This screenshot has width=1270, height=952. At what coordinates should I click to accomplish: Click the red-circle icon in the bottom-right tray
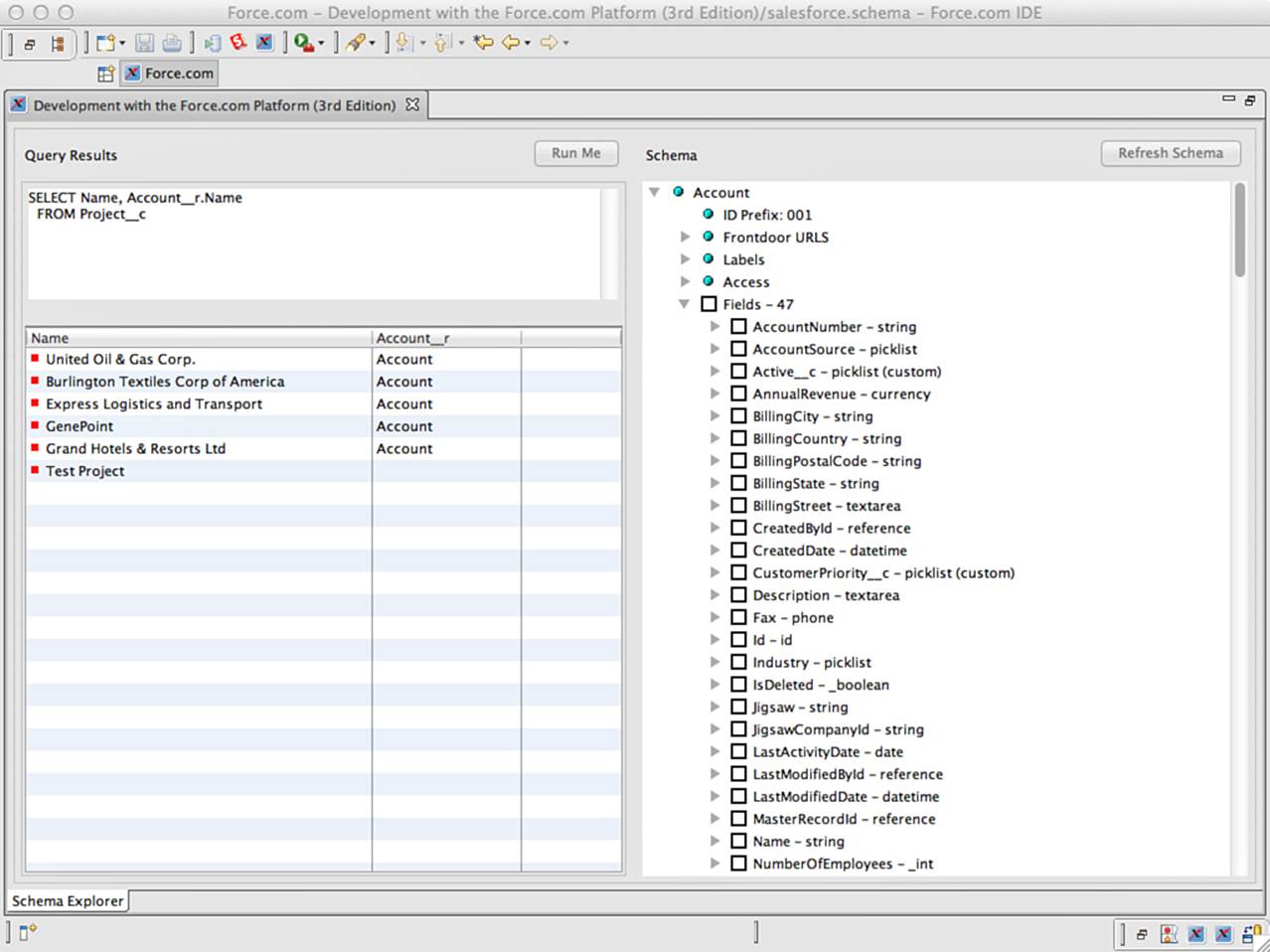(1169, 934)
